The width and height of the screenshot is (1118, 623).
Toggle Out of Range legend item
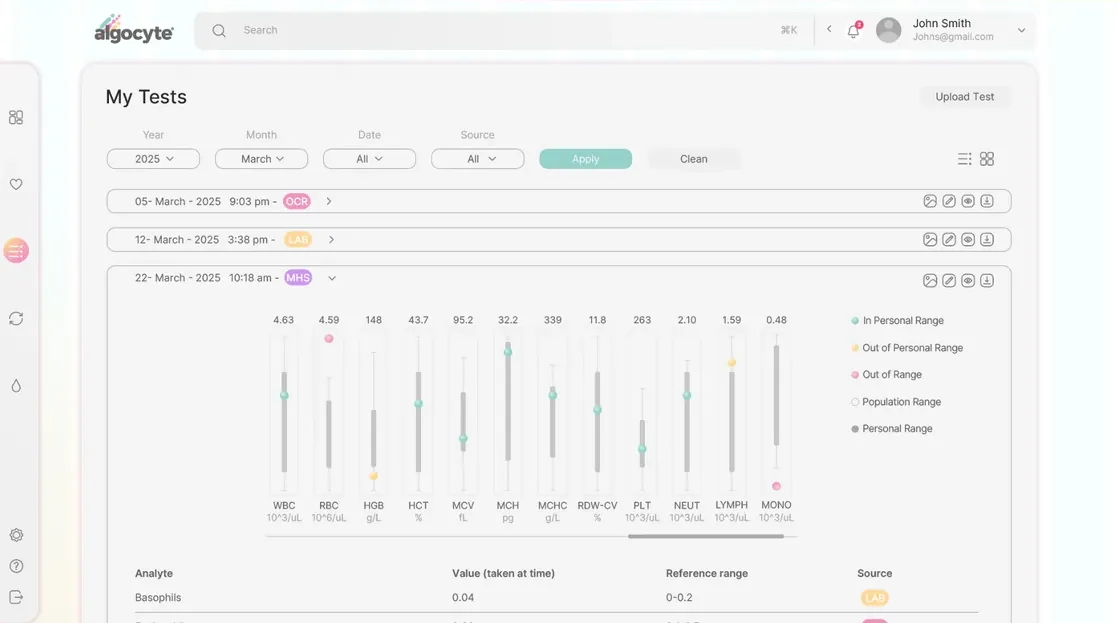pyautogui.click(x=886, y=375)
